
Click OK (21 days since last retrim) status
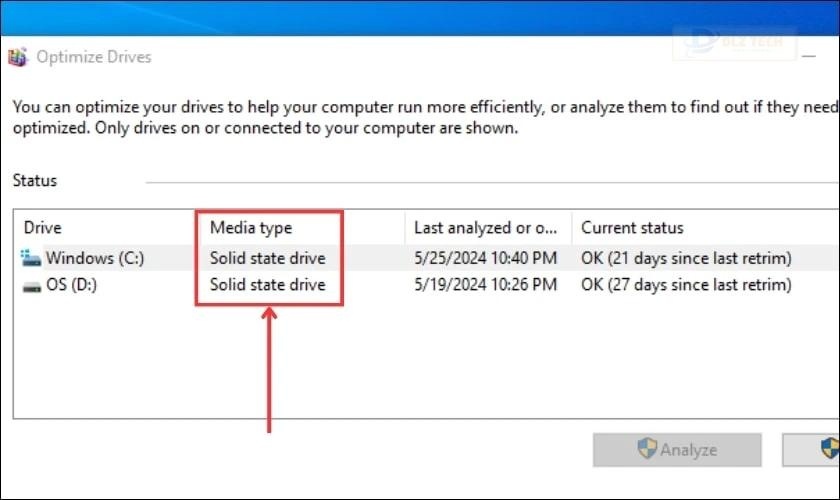(x=686, y=258)
